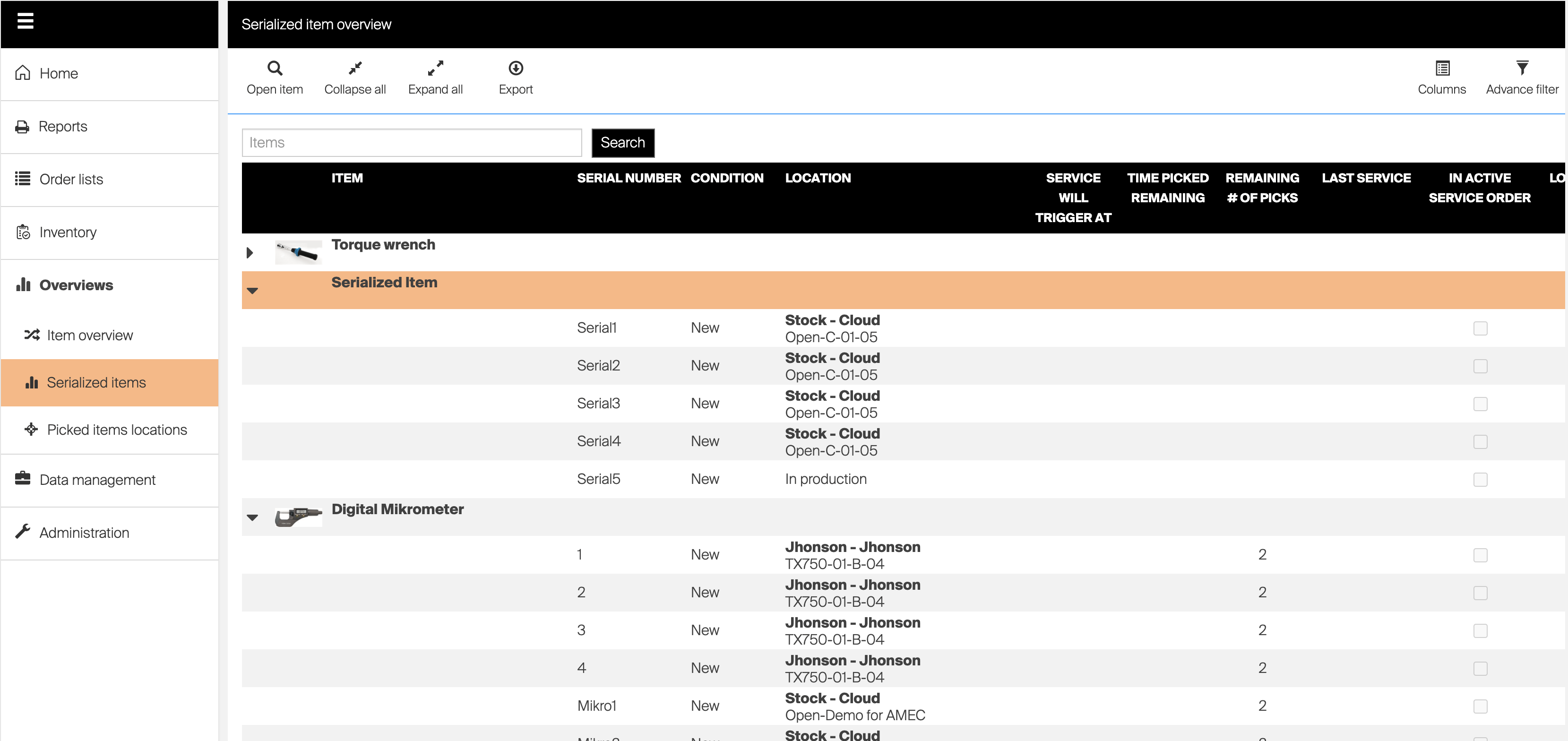
Task: Click the Digital Mikrometer thumbnail image
Action: [x=298, y=517]
